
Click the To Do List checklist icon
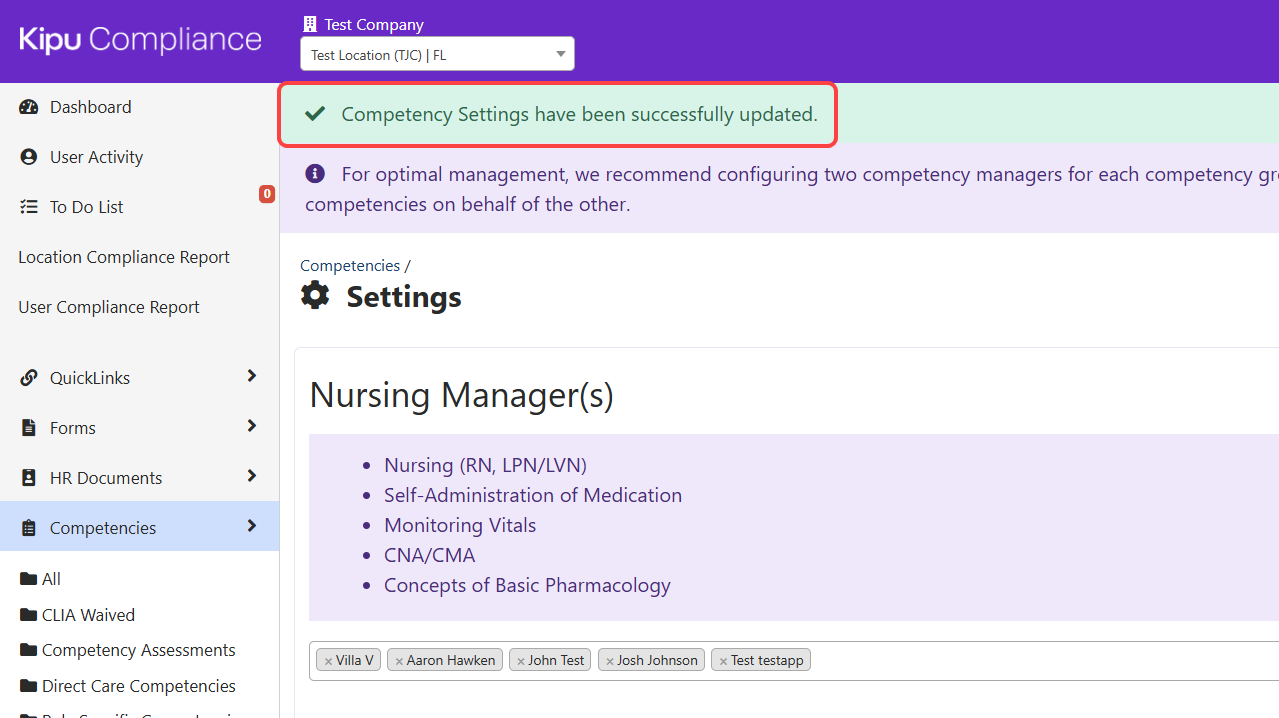pos(29,207)
